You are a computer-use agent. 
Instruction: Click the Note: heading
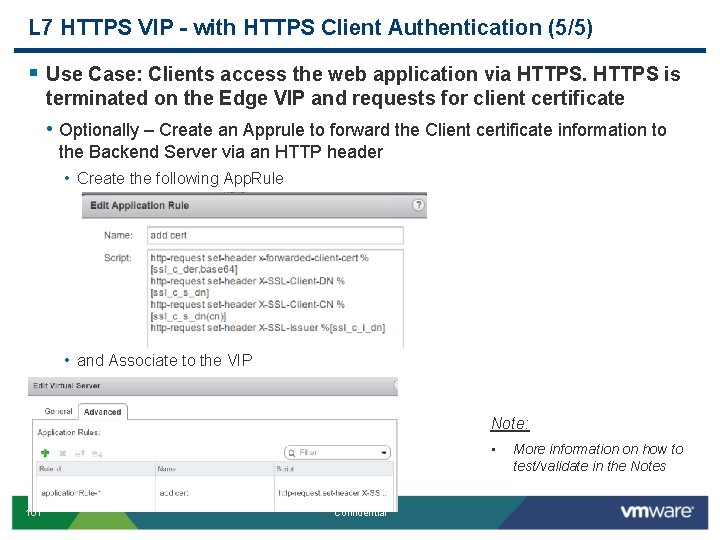(x=510, y=423)
